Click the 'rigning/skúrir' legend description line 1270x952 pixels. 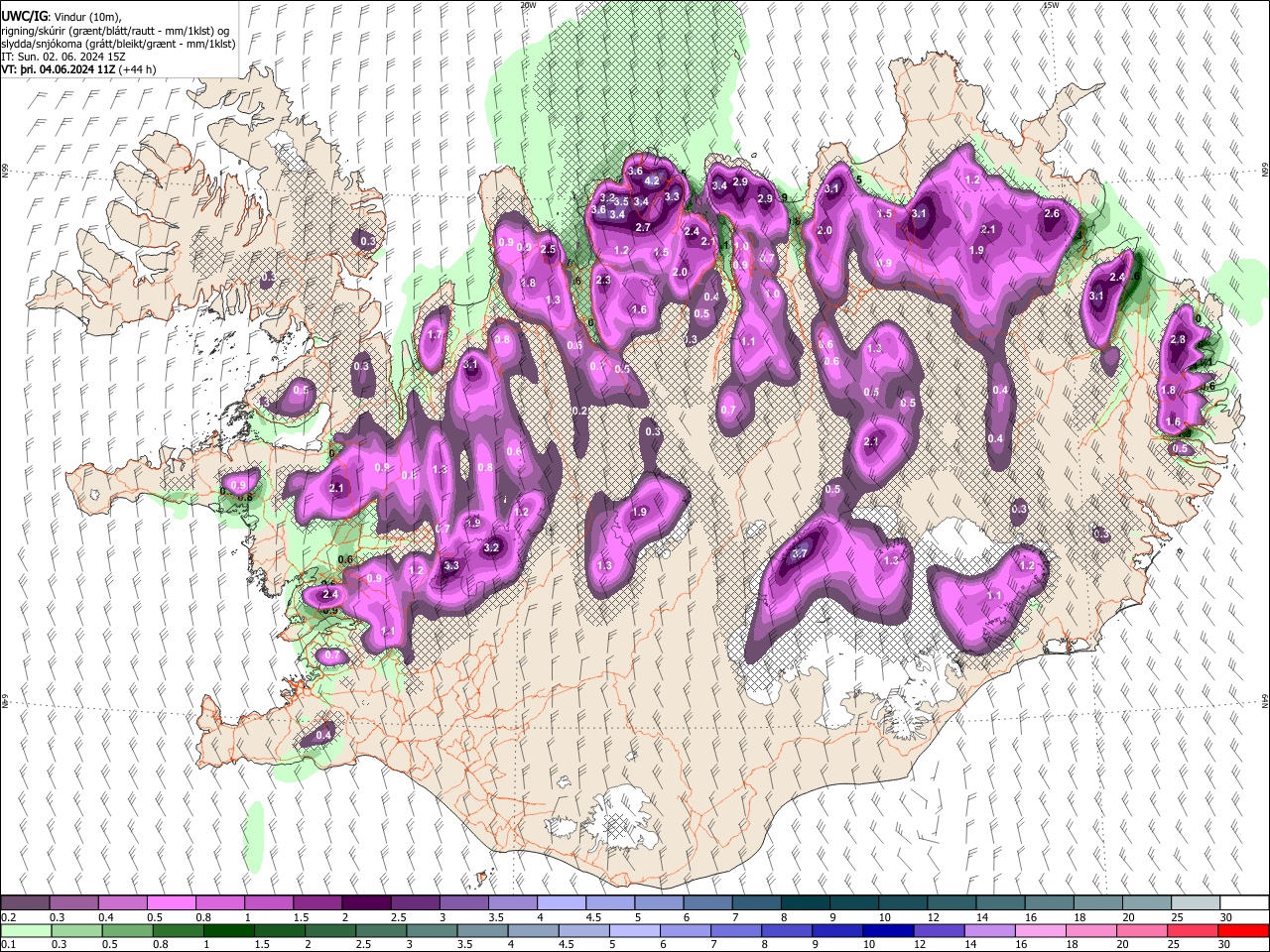tap(114, 31)
